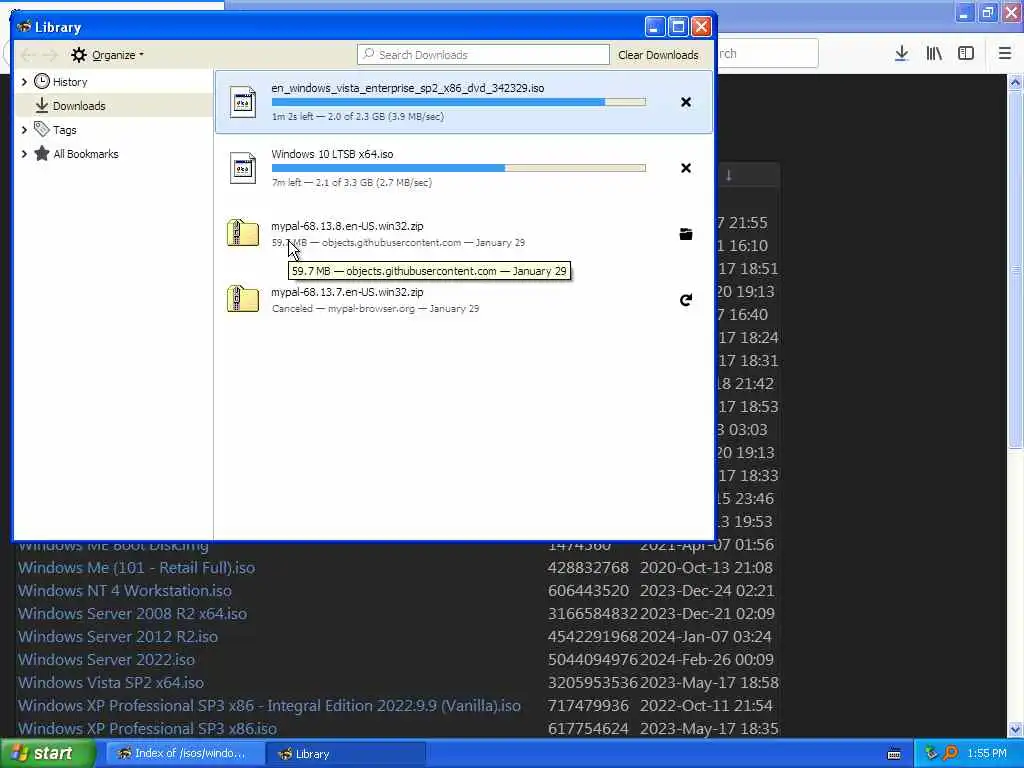Open Windows Server 2008 R2 x64.iso link
Screen dimensions: 1024x768
click(x=132, y=613)
